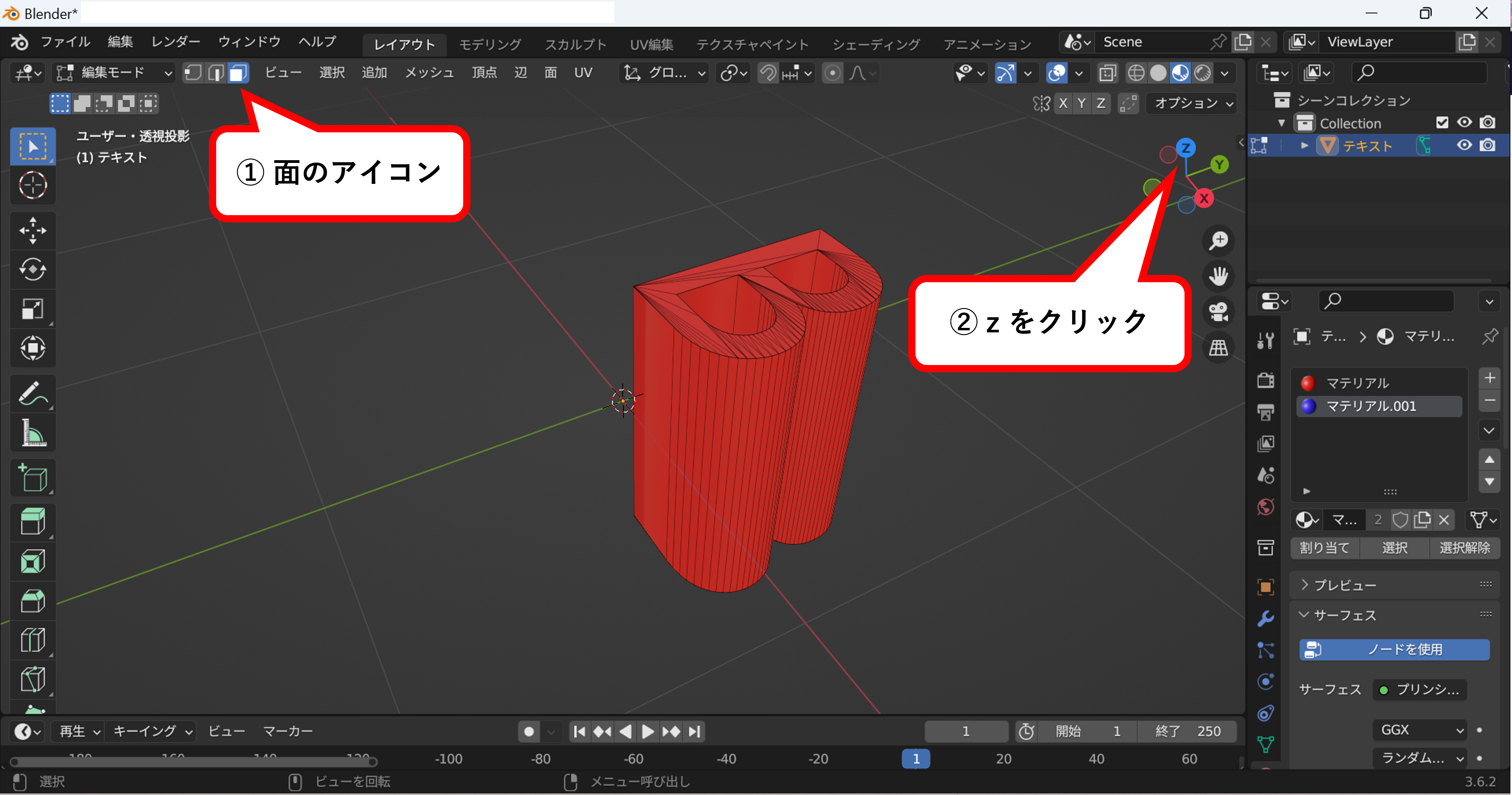1512x795 pixels.
Task: Click the Z axis on navigation gizmo
Action: [x=1186, y=147]
